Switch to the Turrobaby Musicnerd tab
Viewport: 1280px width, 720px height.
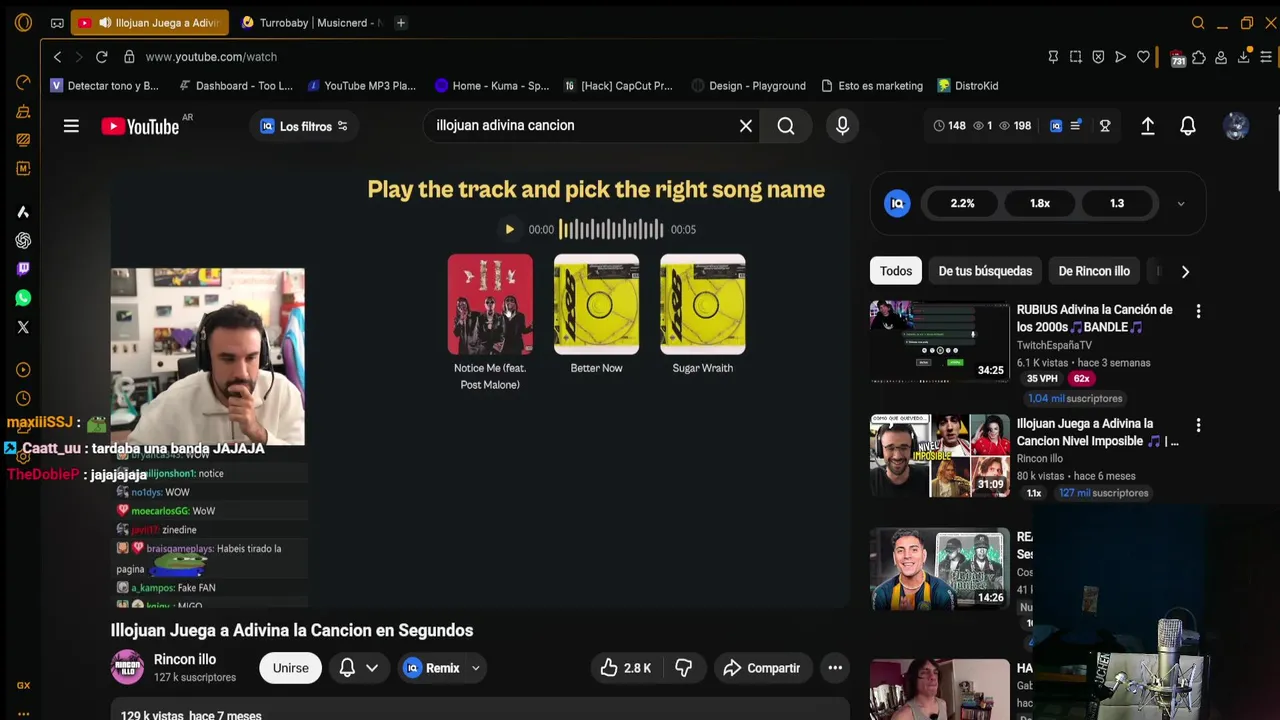coord(312,22)
